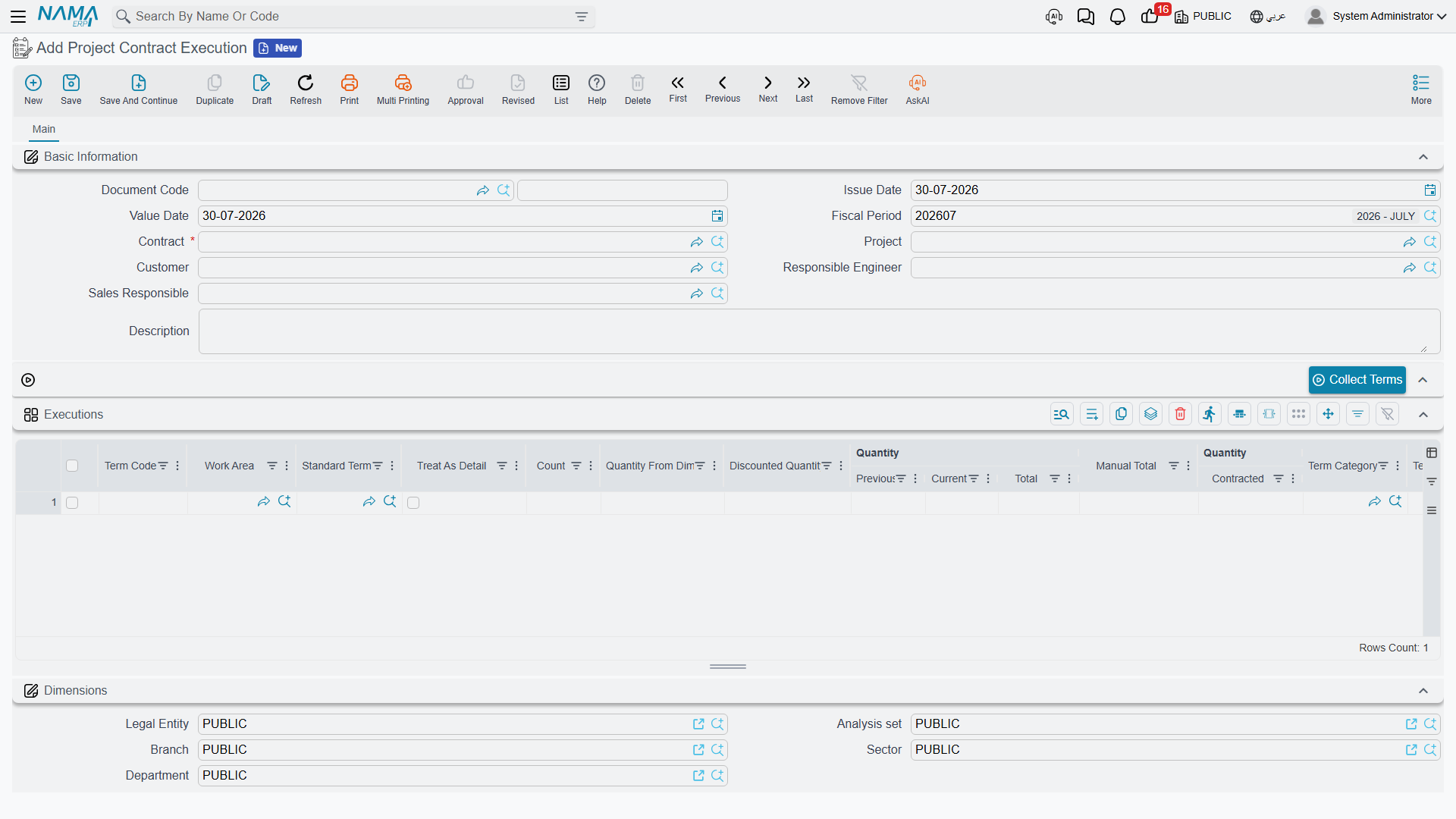The image size is (1456, 819).
Task: Click the search icon in Executions toolbar
Action: (1062, 414)
